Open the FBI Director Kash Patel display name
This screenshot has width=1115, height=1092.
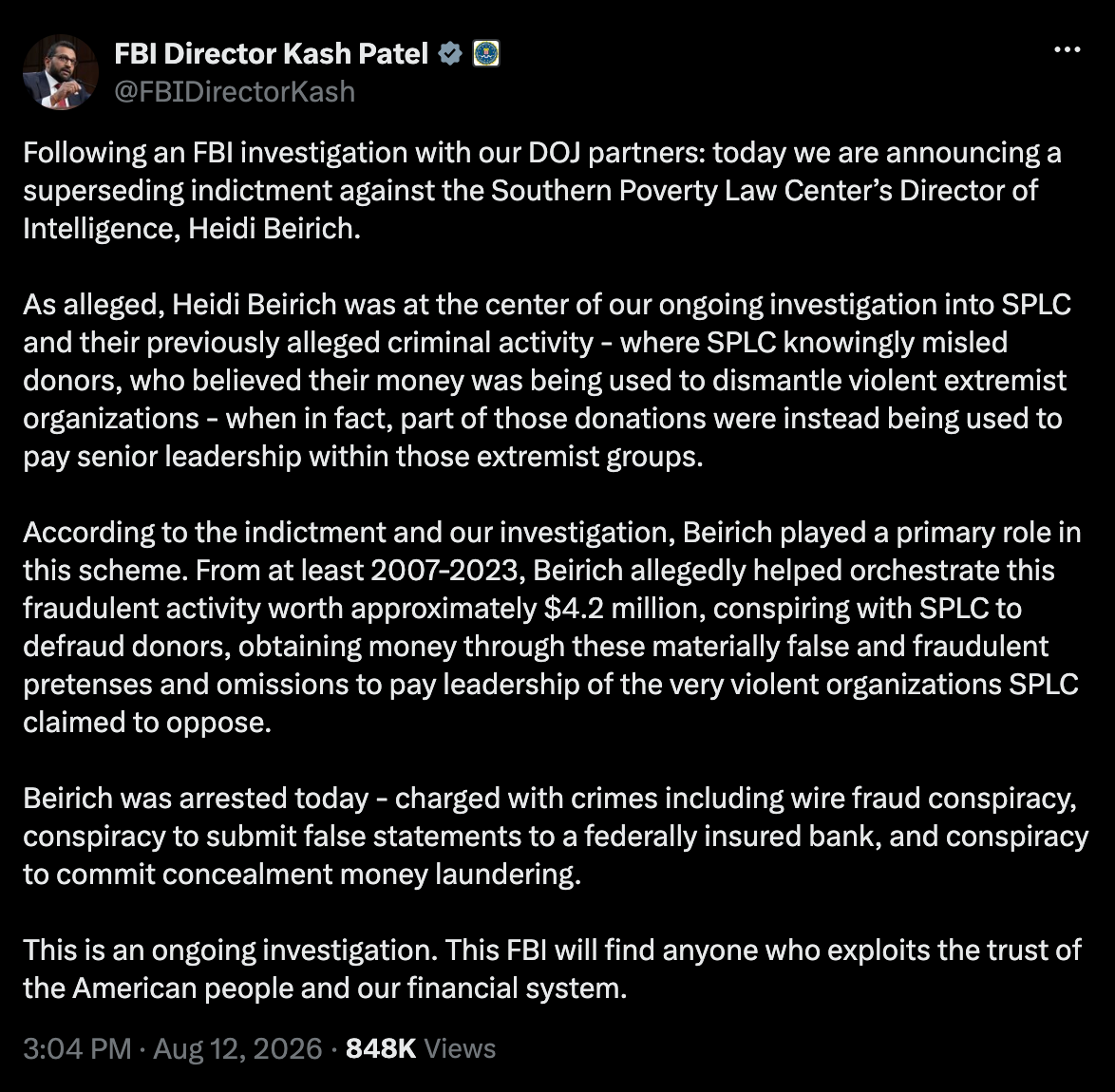pyautogui.click(x=272, y=53)
